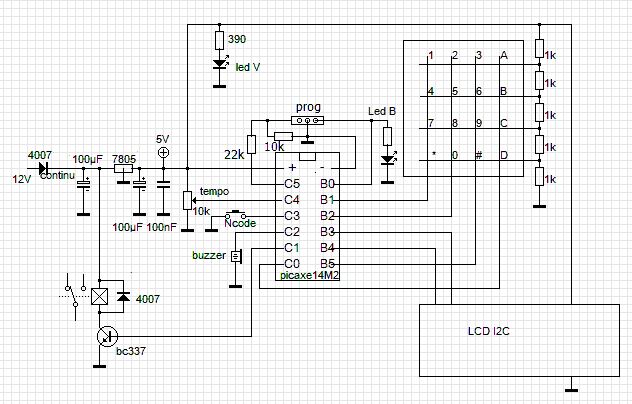Click keypad key "*"

coord(434,154)
